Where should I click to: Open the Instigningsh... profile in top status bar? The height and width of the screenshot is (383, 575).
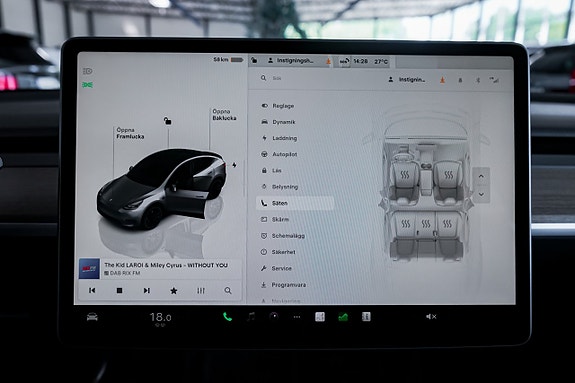pyautogui.click(x=291, y=61)
